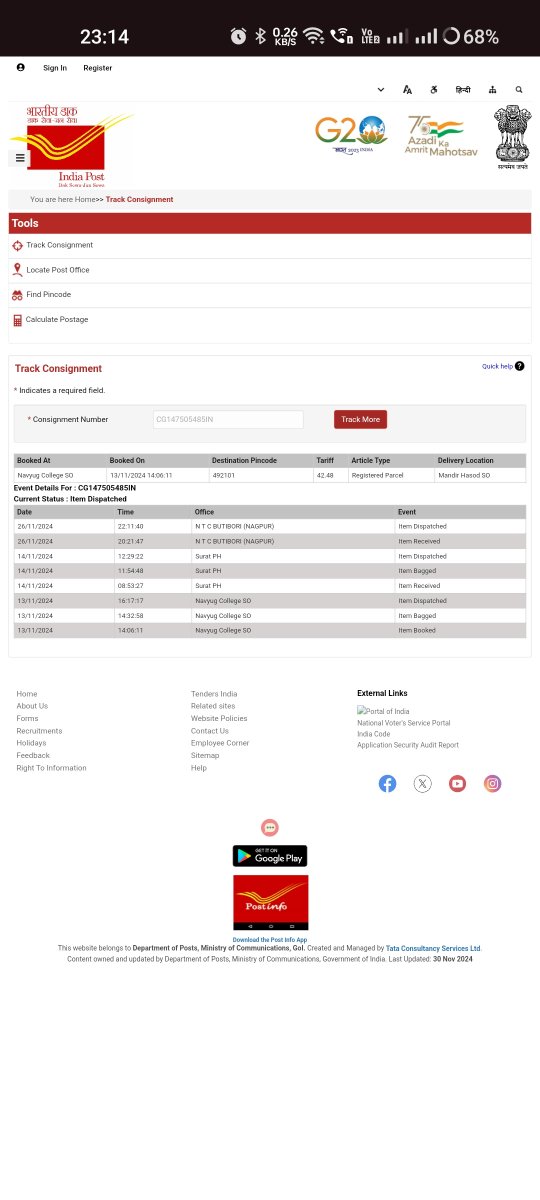Image resolution: width=540 pixels, height=1200 pixels.
Task: Open Application Security Audit Report link
Action: pyautogui.click(x=408, y=745)
